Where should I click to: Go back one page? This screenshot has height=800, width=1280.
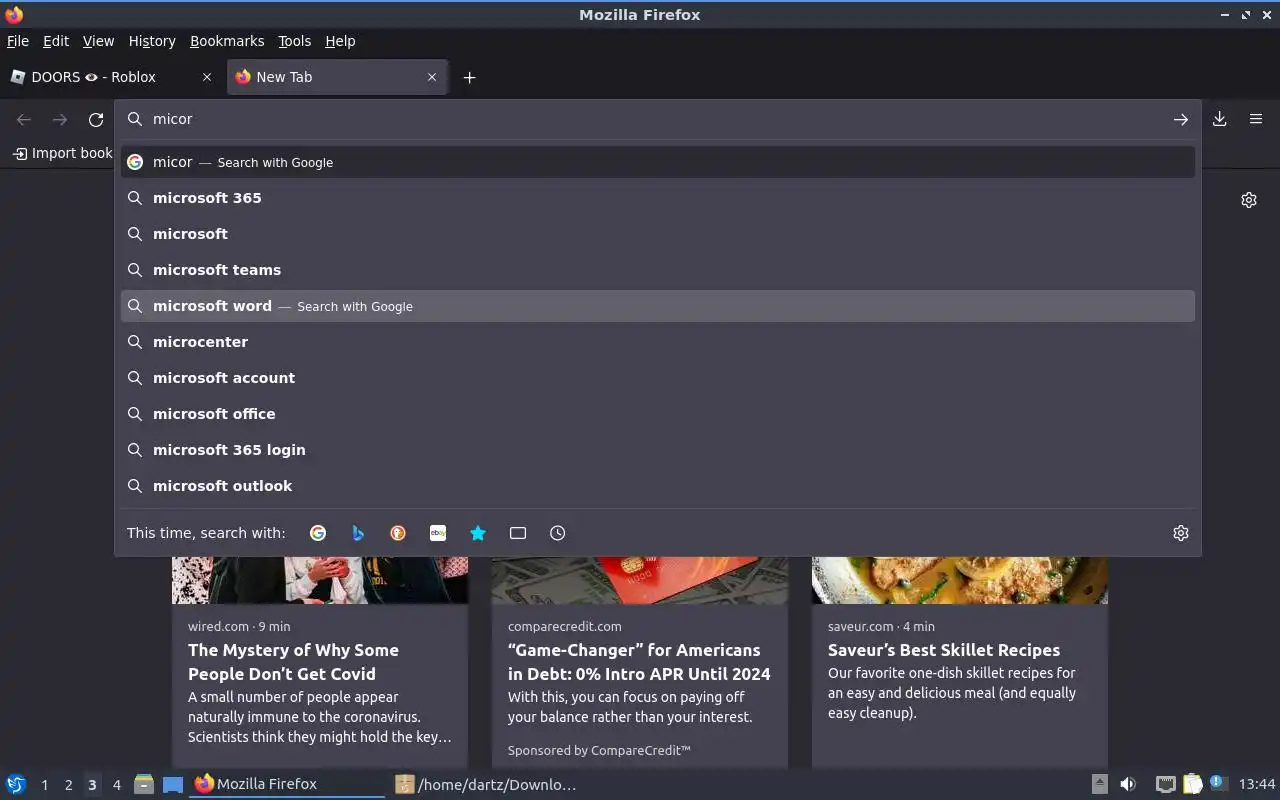pos(24,120)
